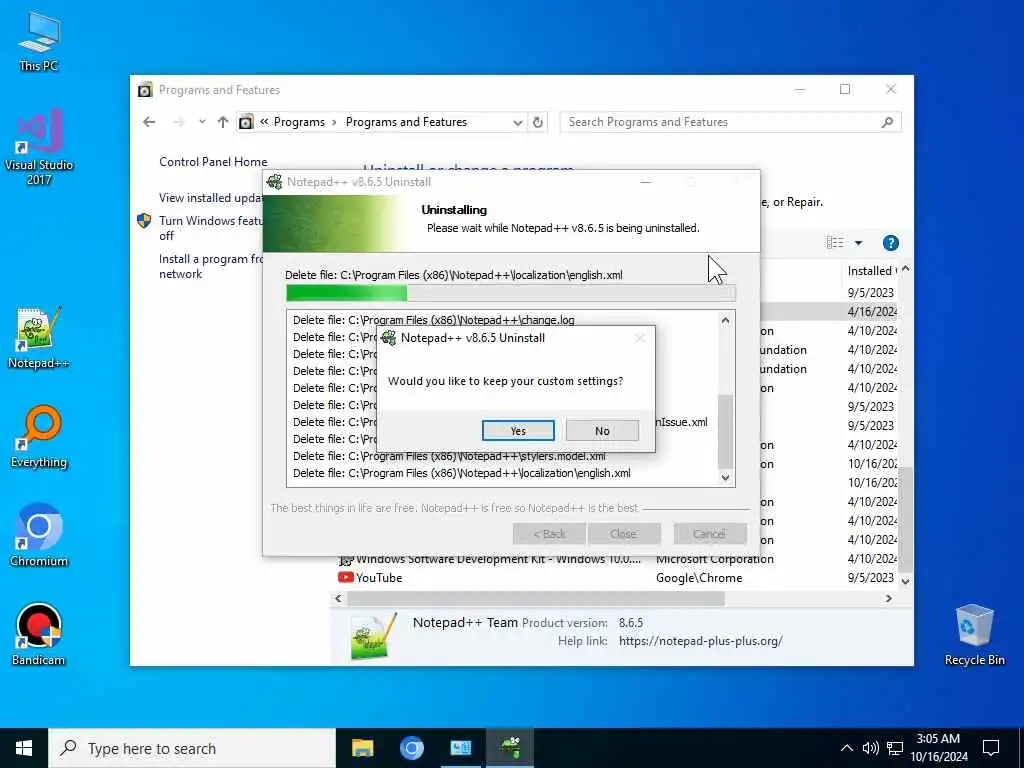The image size is (1024, 768).
Task: Click log line ending in stylers.model.xml
Action: tap(449, 456)
